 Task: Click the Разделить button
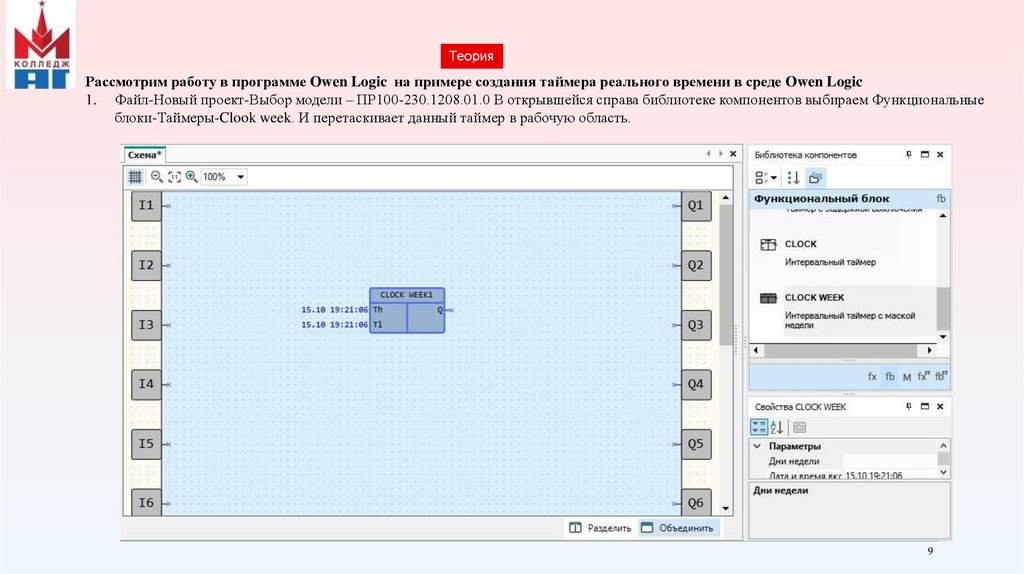click(x=600, y=528)
